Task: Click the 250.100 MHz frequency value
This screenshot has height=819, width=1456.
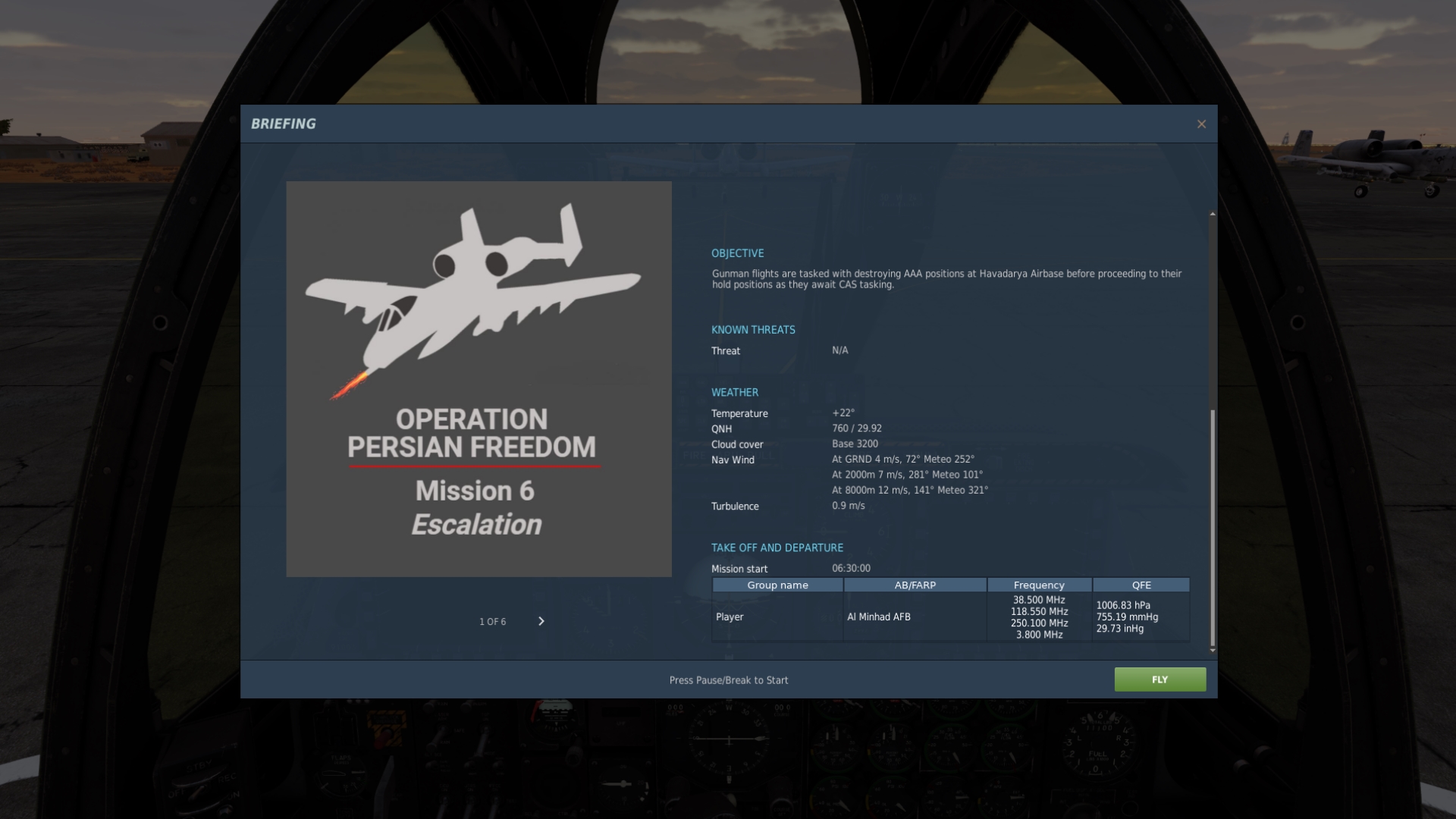Action: coord(1039,623)
